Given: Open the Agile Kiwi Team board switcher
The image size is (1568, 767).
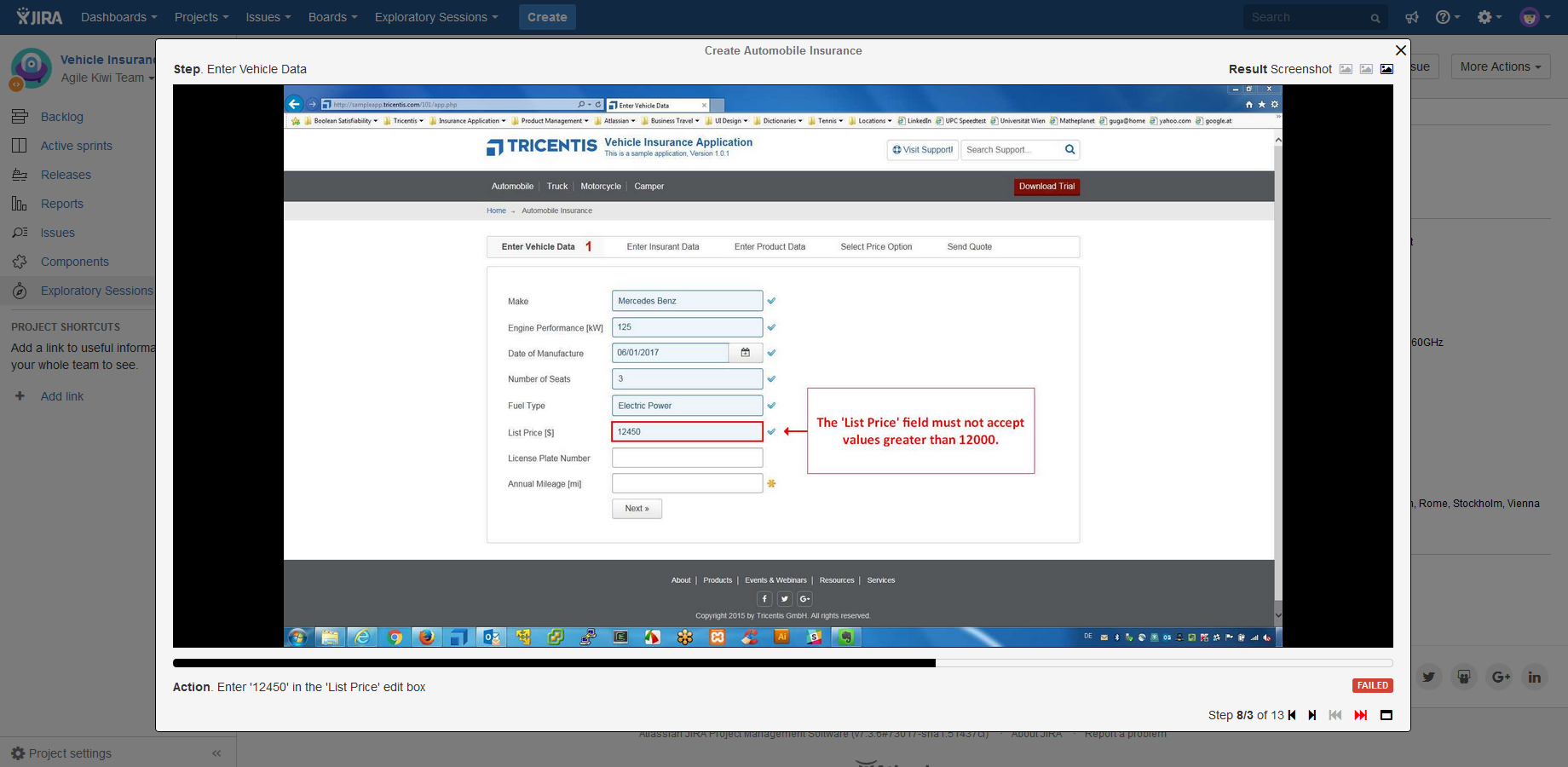Looking at the screenshot, I should coord(107,78).
